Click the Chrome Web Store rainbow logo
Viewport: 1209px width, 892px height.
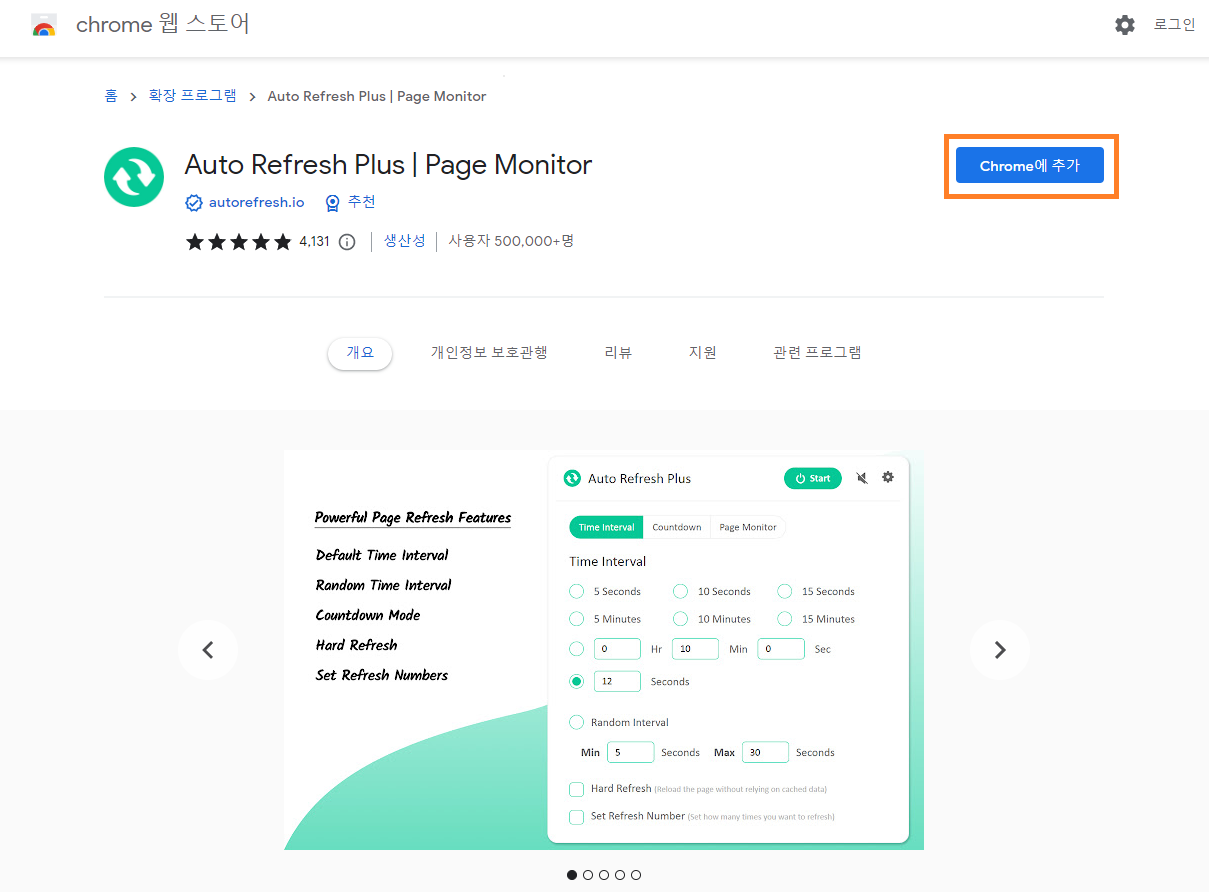[x=44, y=25]
